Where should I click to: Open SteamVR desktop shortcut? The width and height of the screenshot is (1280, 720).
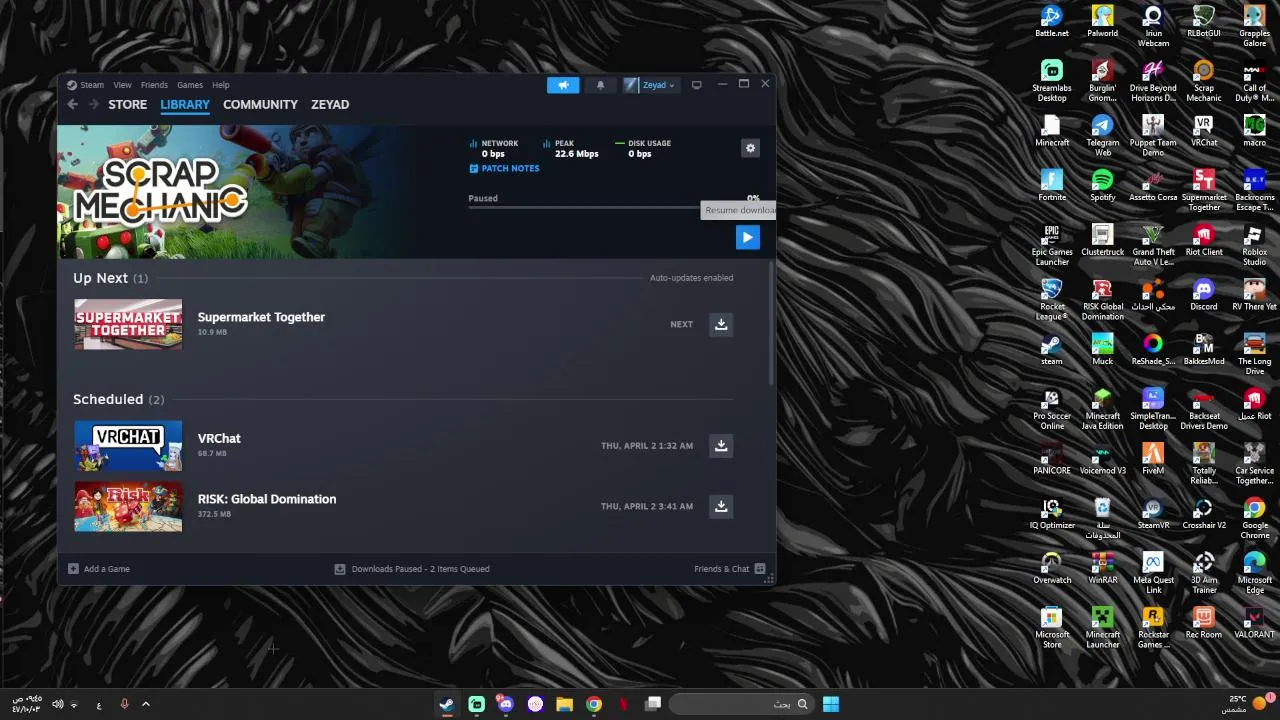pyautogui.click(x=1153, y=513)
